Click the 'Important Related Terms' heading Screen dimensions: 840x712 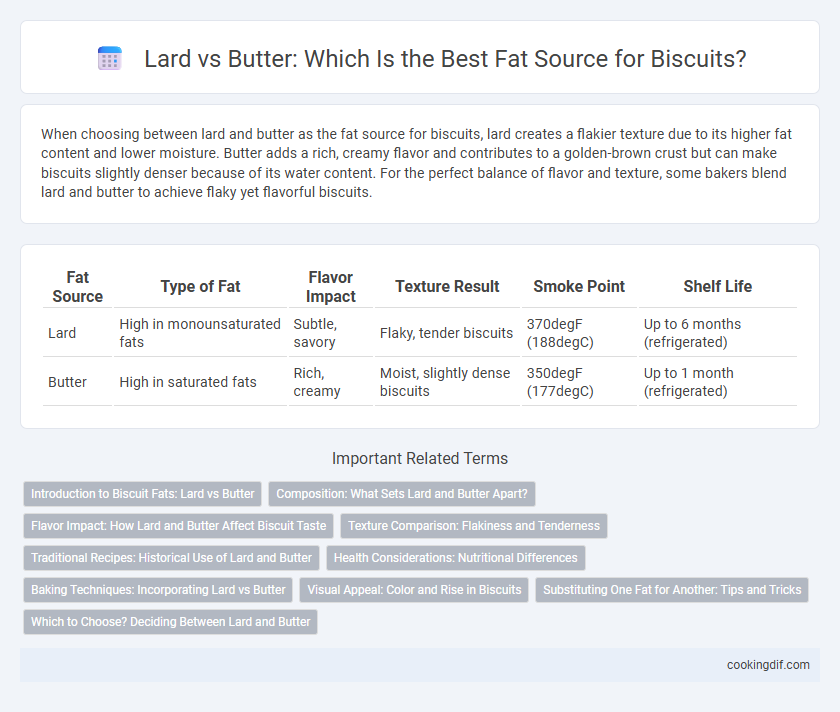420,459
